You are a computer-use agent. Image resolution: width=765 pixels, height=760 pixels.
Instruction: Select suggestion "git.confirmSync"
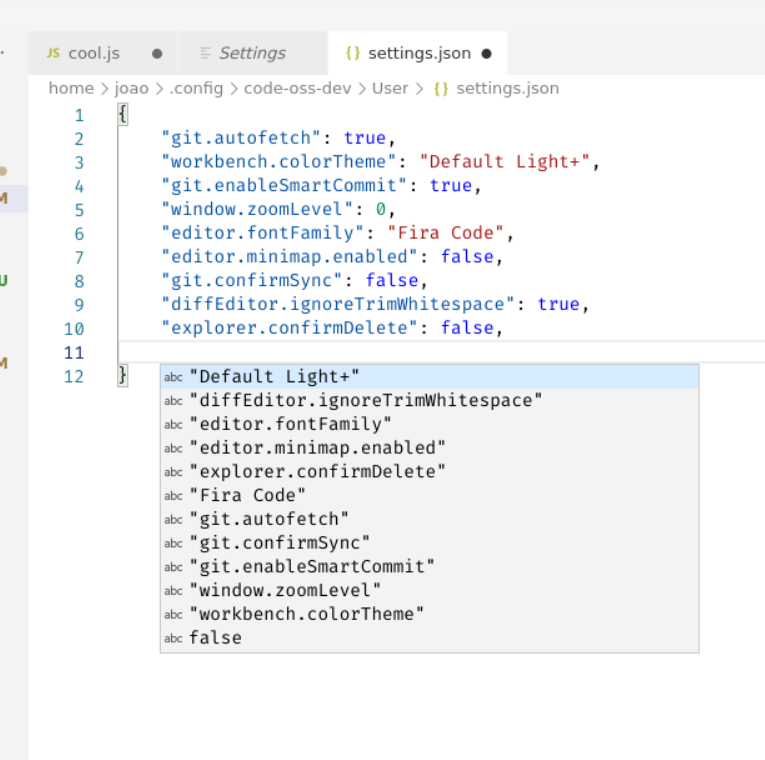point(429,543)
